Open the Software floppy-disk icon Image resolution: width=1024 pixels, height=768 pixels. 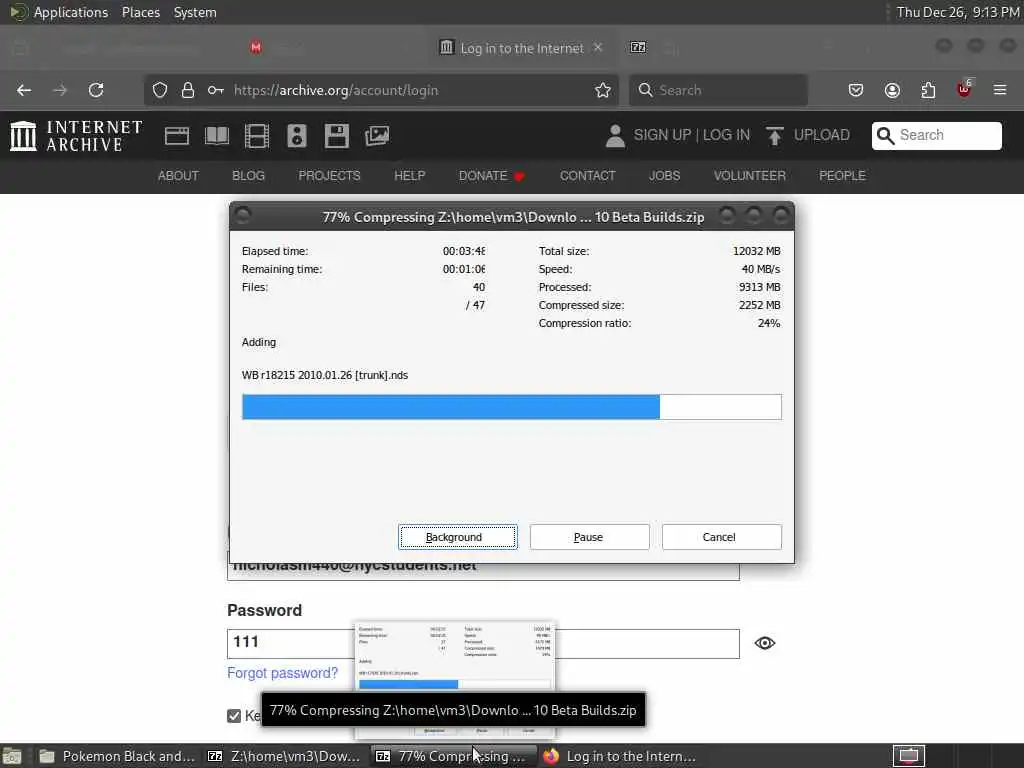pos(336,136)
